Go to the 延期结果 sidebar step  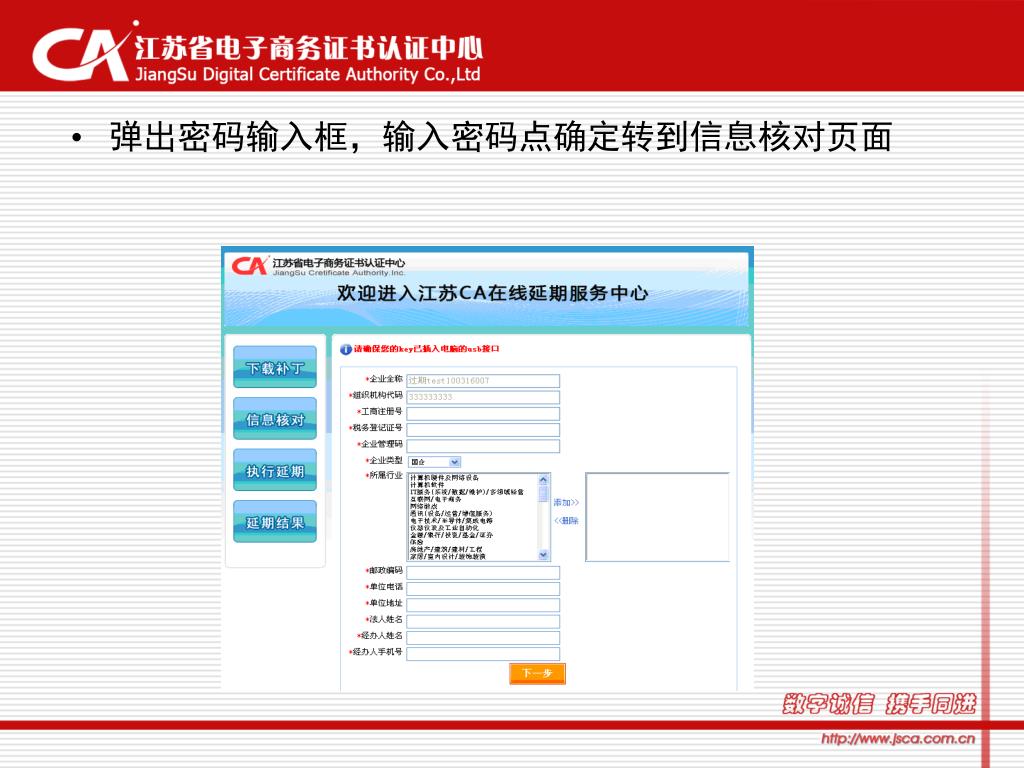click(275, 522)
